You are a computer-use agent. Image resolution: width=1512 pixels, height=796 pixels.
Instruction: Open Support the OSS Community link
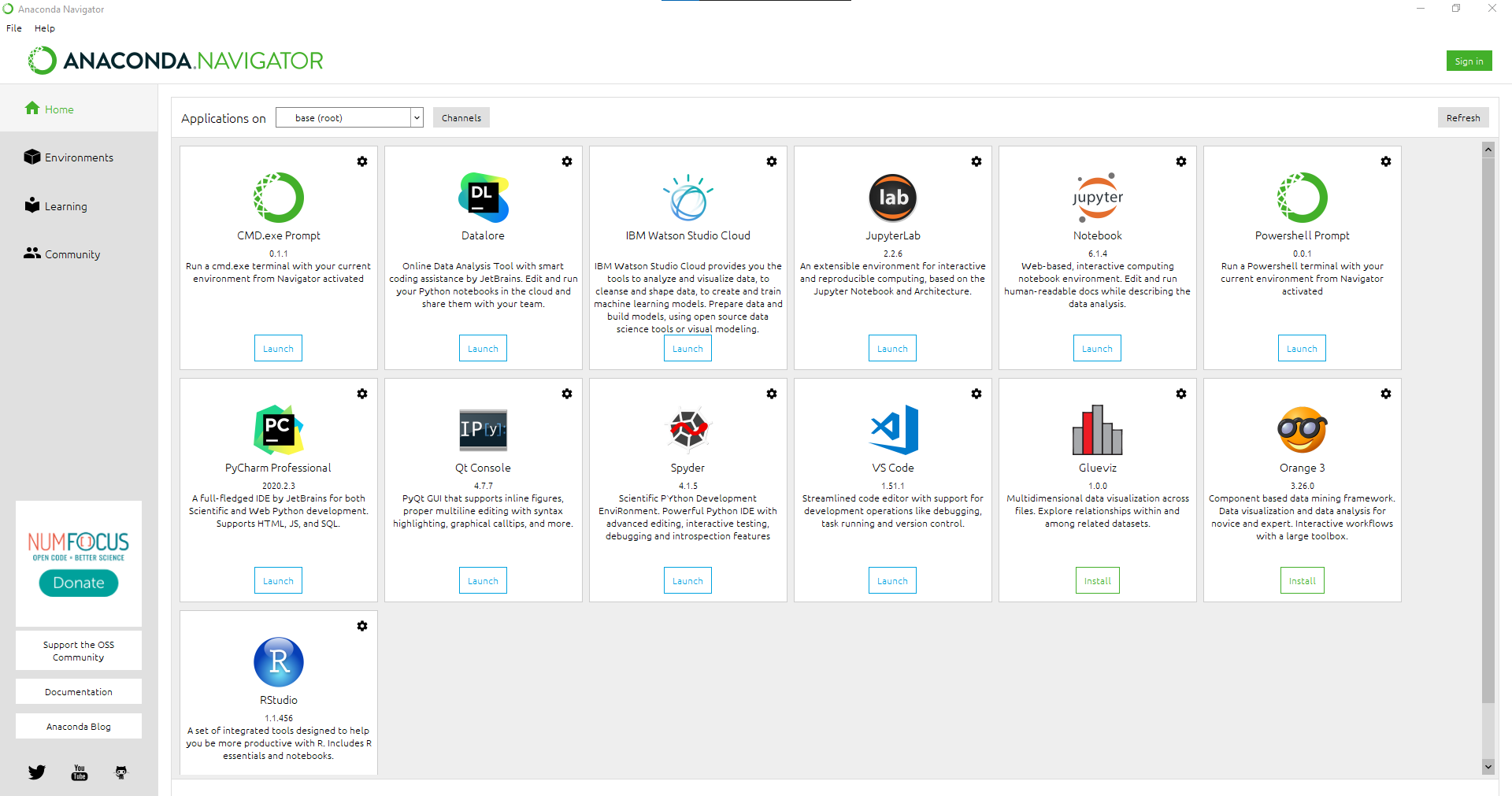tap(79, 651)
